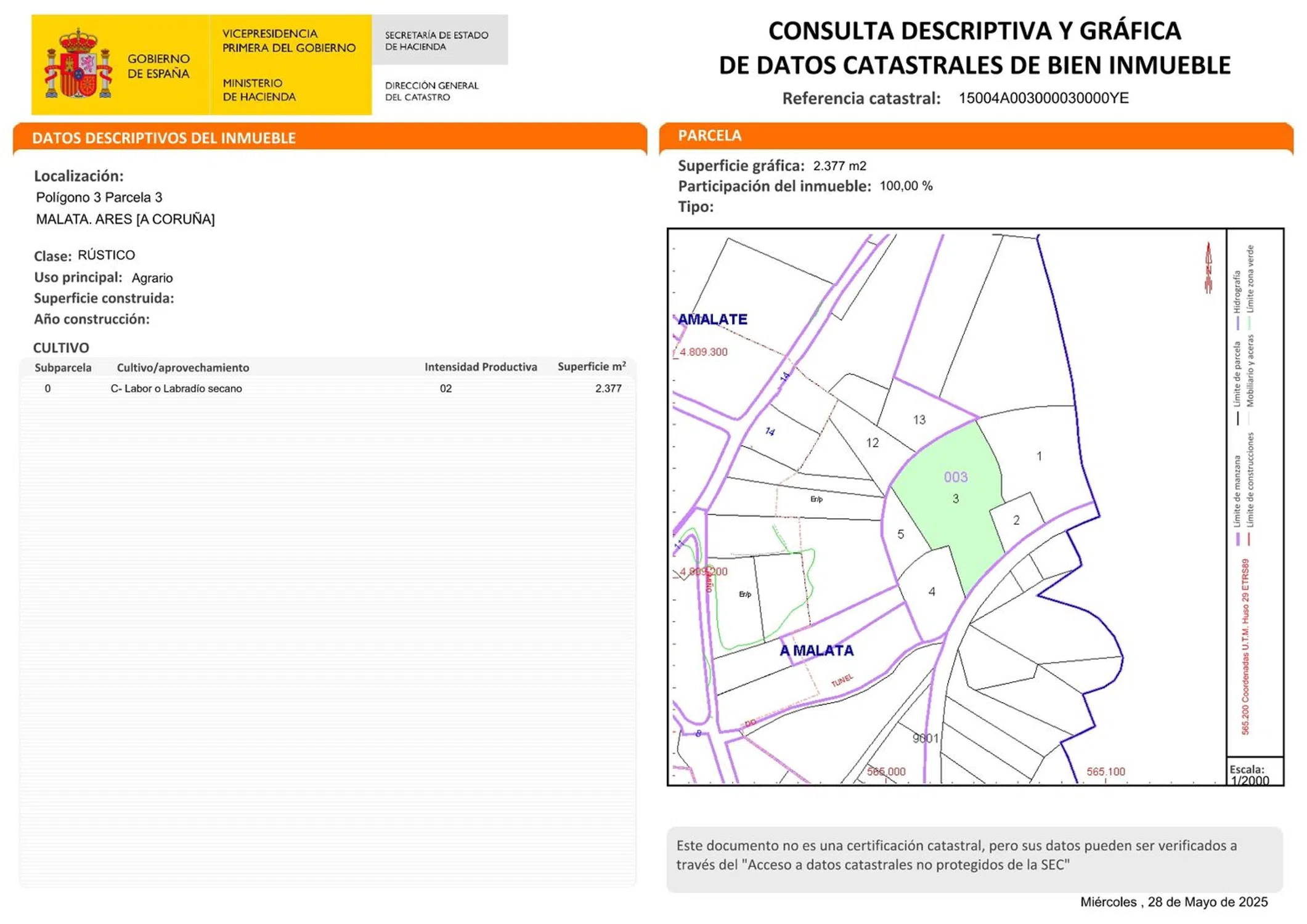Click the Cultivo/aprovechamiento column header
Viewport: 1307px width, 924px height.
183,367
